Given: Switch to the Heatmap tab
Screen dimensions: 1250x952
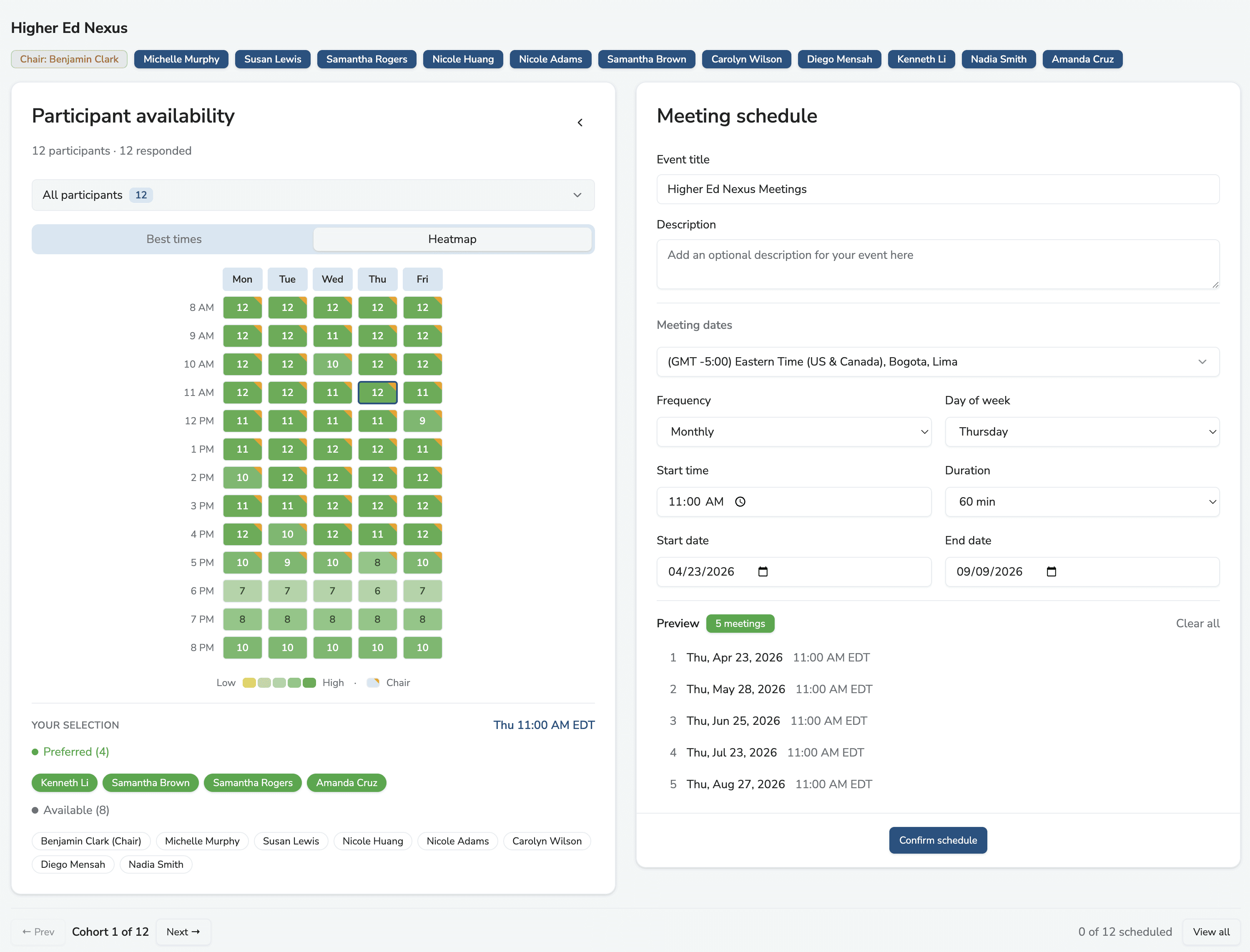Looking at the screenshot, I should pyautogui.click(x=452, y=239).
